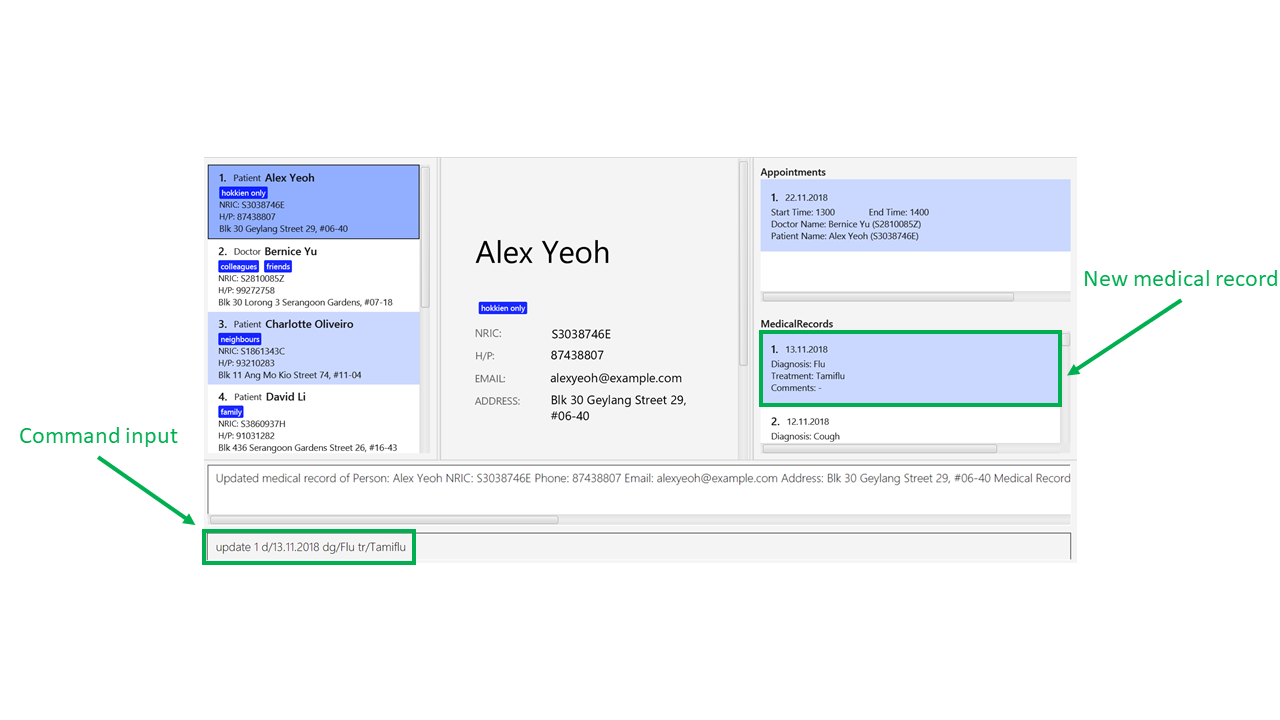Click H/P: 93210283 under Charlotte Oliveiro
Image resolution: width=1280 pixels, height=720 pixels.
[246, 363]
